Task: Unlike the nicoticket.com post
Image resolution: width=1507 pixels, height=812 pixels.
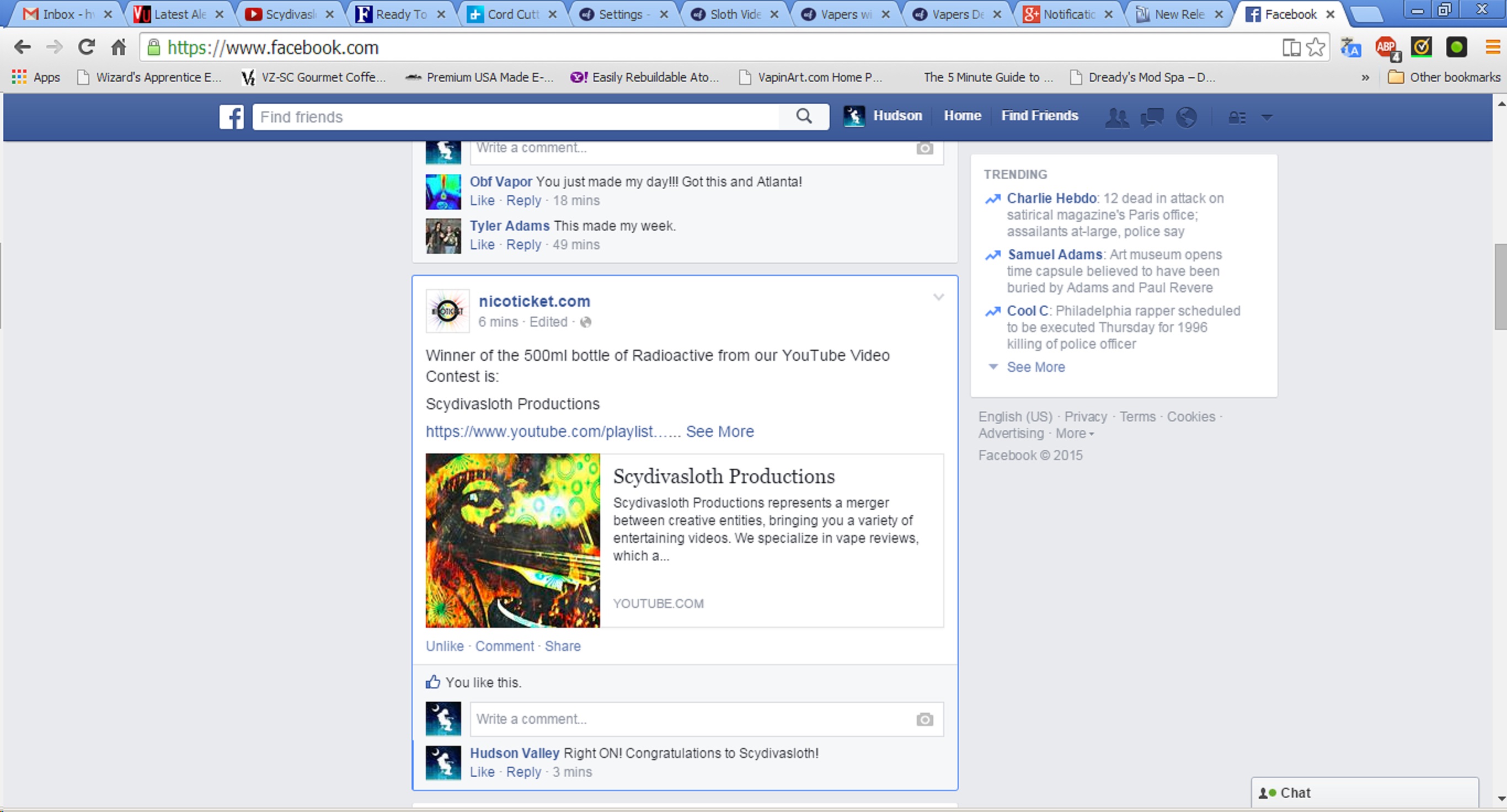Action: [x=445, y=646]
